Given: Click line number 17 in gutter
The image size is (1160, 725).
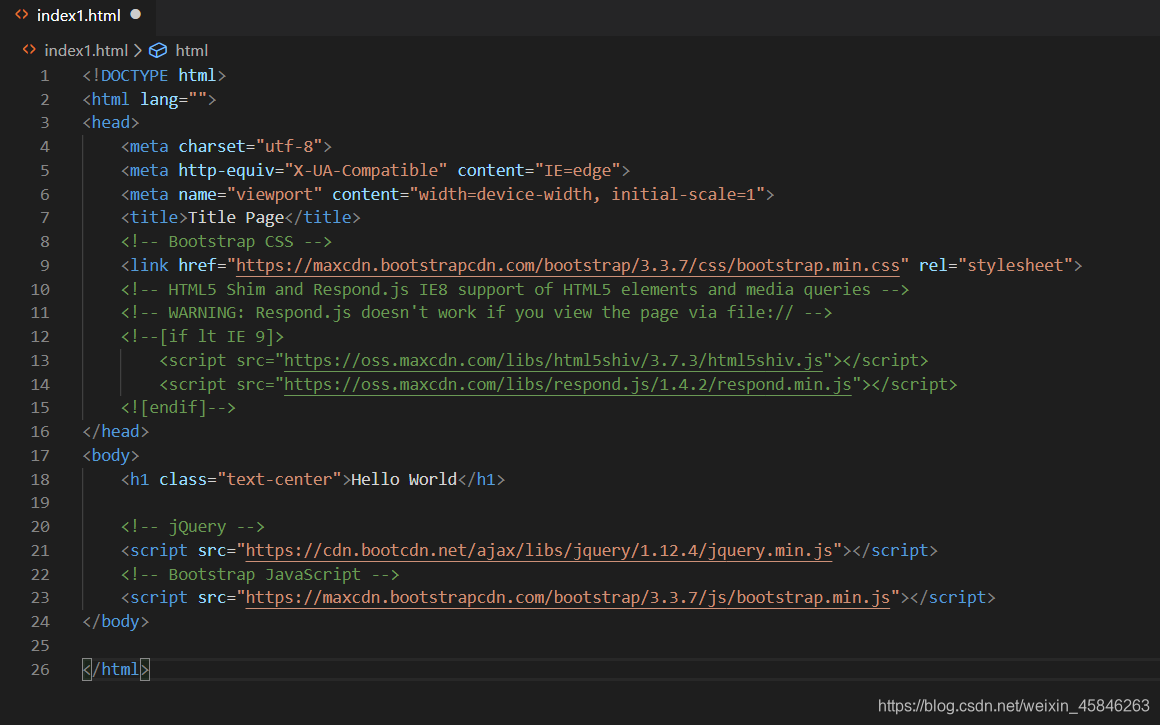Looking at the screenshot, I should click(x=40, y=456).
